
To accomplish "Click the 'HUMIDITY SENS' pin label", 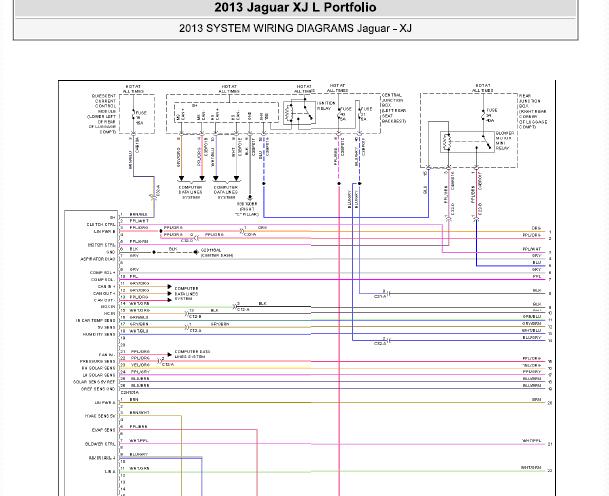I will pos(99,334).
